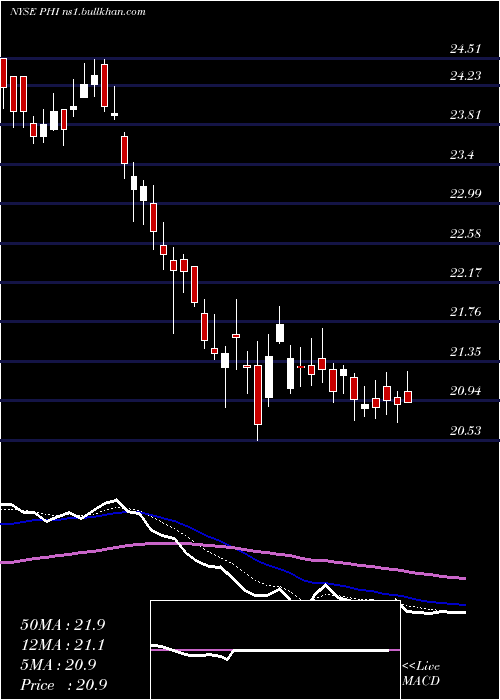Click the 5MA : 20.9 readout
Image resolution: width=500 pixels, height=700 pixels.
(58, 665)
